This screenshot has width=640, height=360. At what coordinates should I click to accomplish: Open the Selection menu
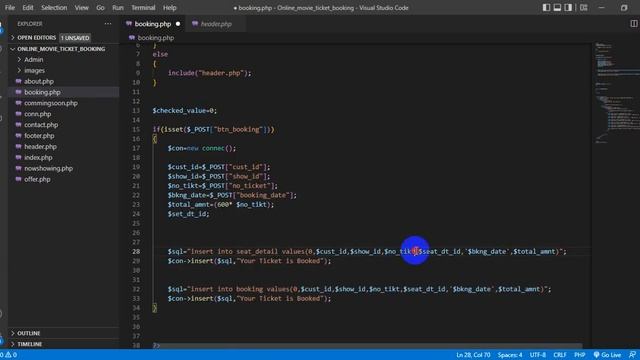tap(54, 8)
